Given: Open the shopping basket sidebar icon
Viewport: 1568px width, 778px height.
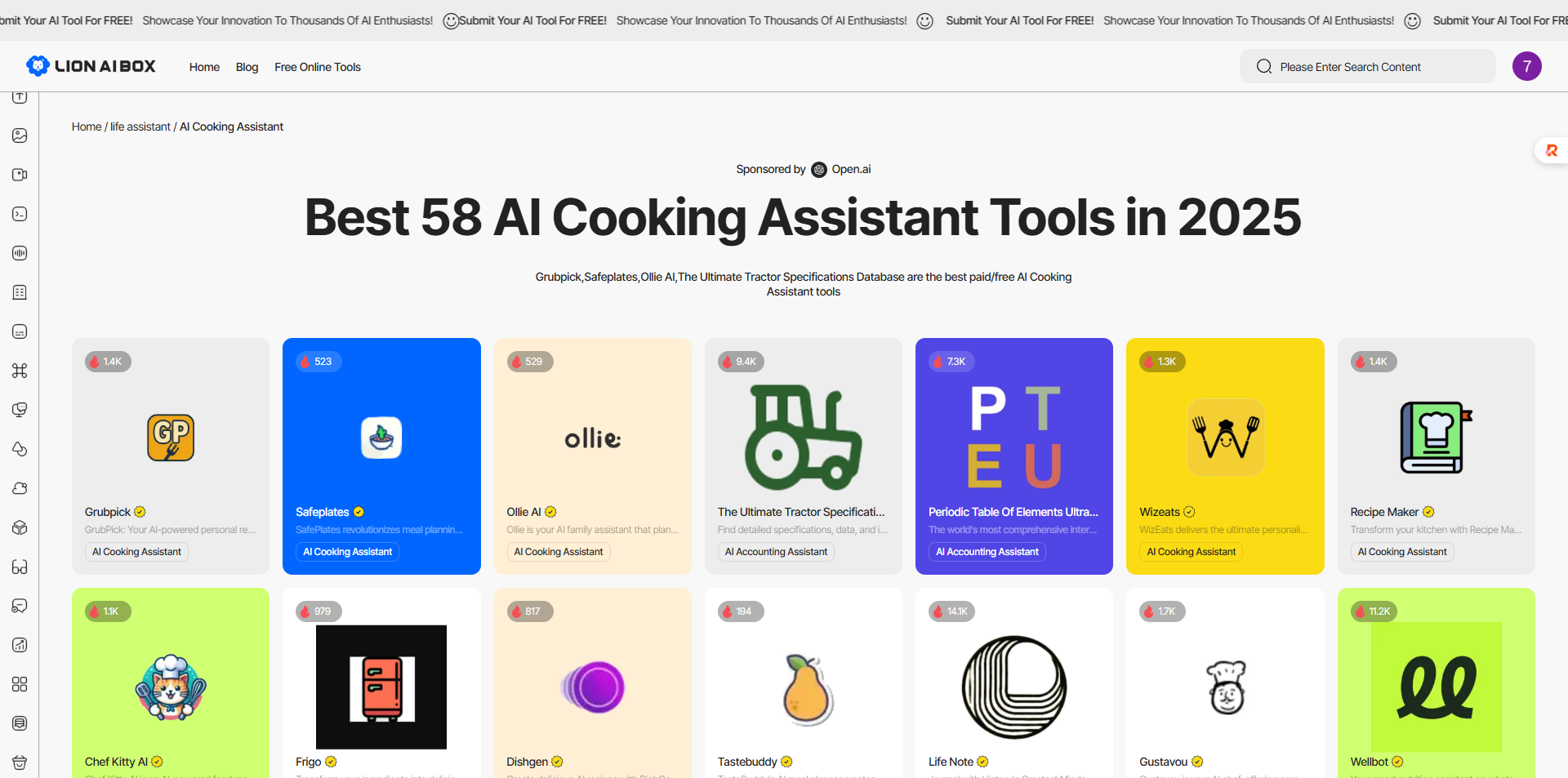Looking at the screenshot, I should point(20,762).
